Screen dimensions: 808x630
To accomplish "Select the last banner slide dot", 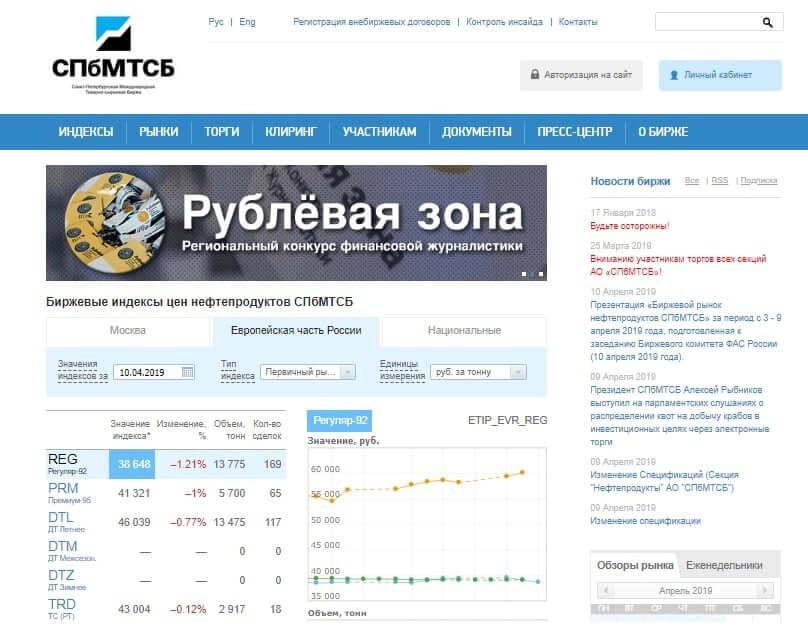I will [x=541, y=273].
